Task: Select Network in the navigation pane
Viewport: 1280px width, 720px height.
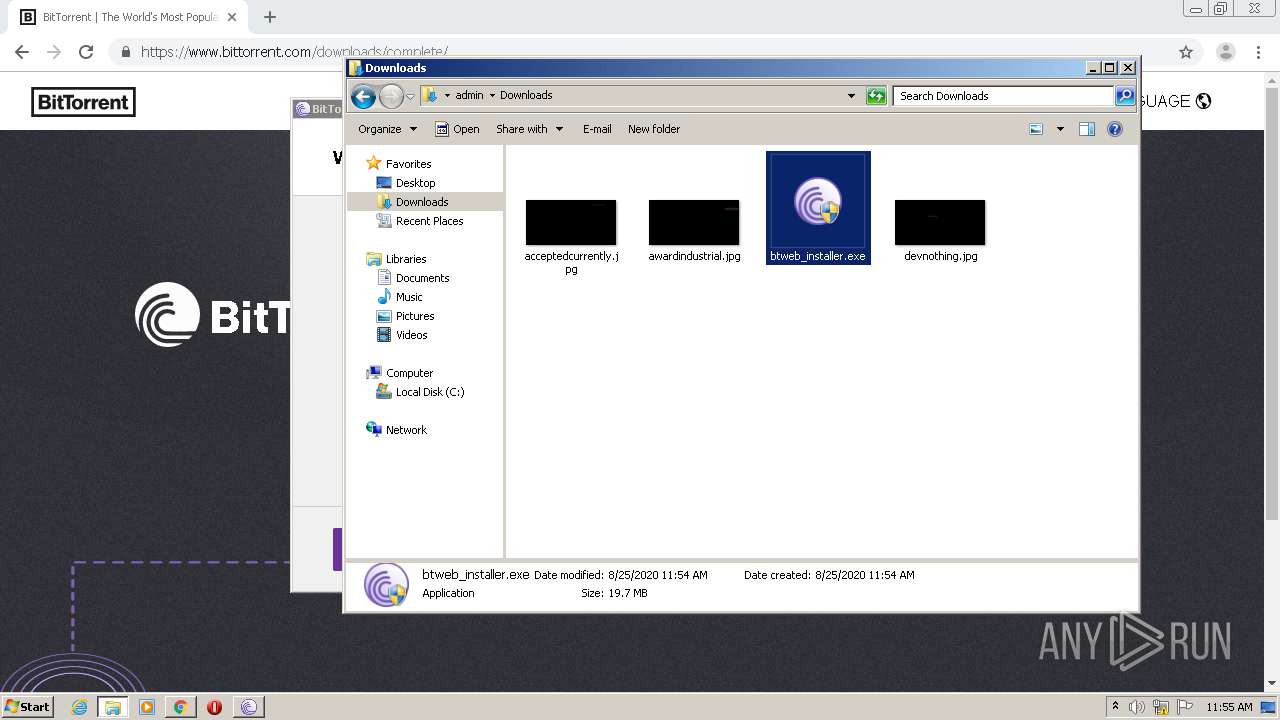Action: coord(397,430)
